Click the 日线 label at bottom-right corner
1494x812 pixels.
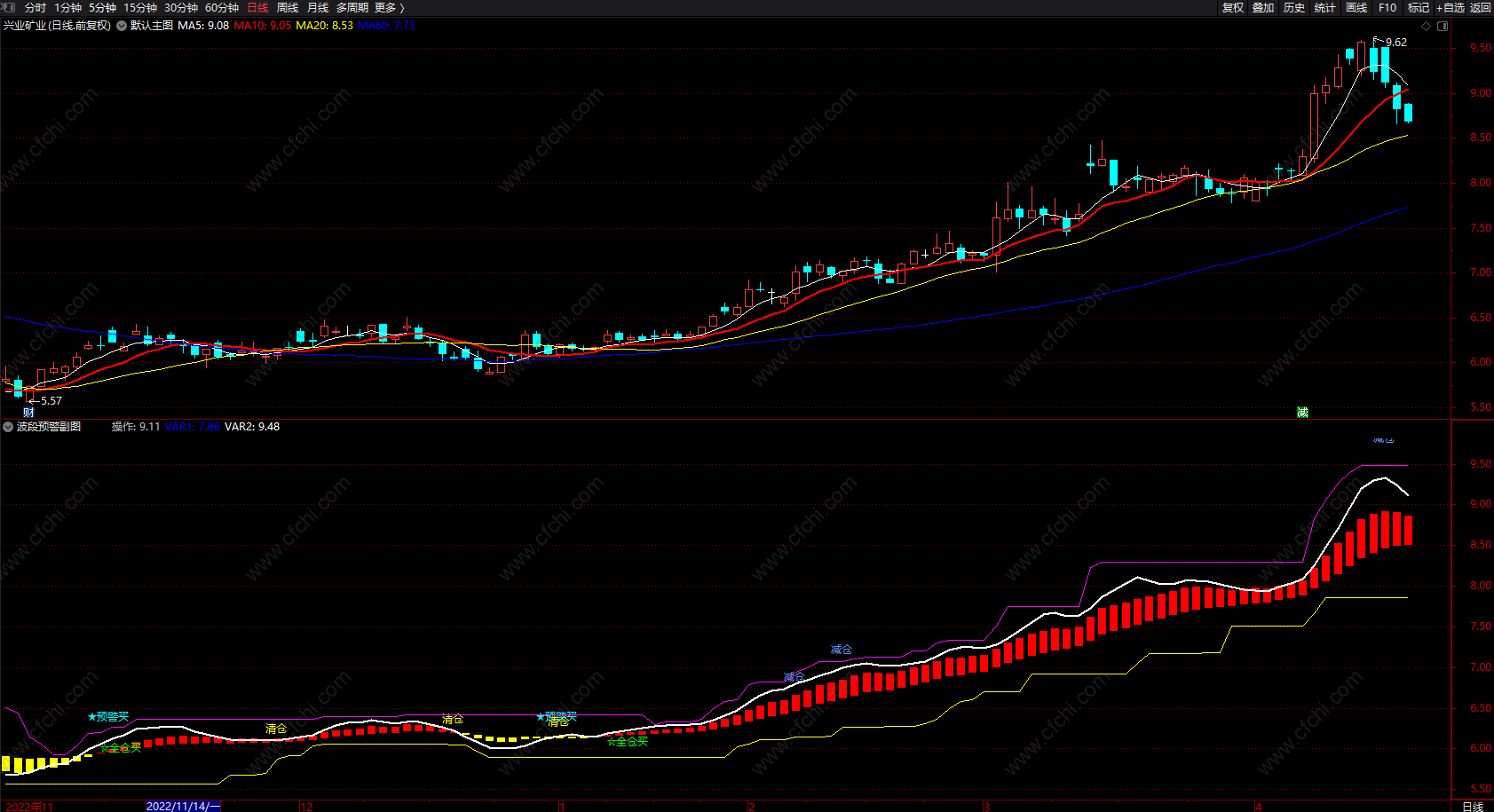pos(1473,806)
